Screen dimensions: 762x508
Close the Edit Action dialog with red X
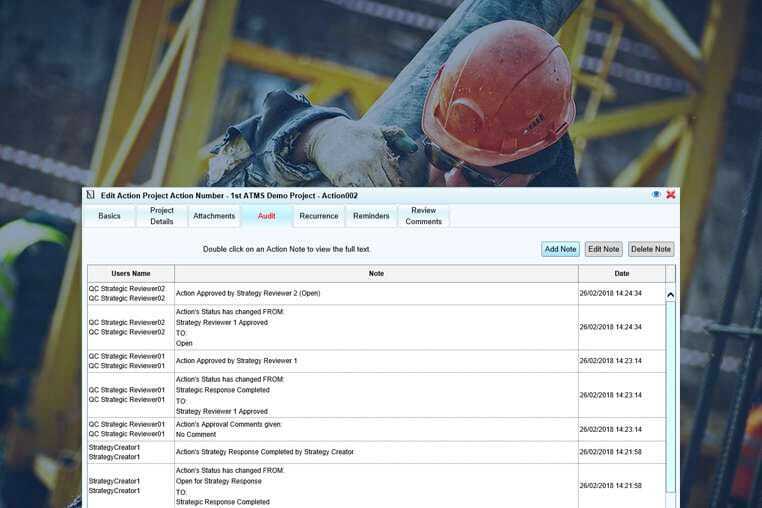coord(671,195)
